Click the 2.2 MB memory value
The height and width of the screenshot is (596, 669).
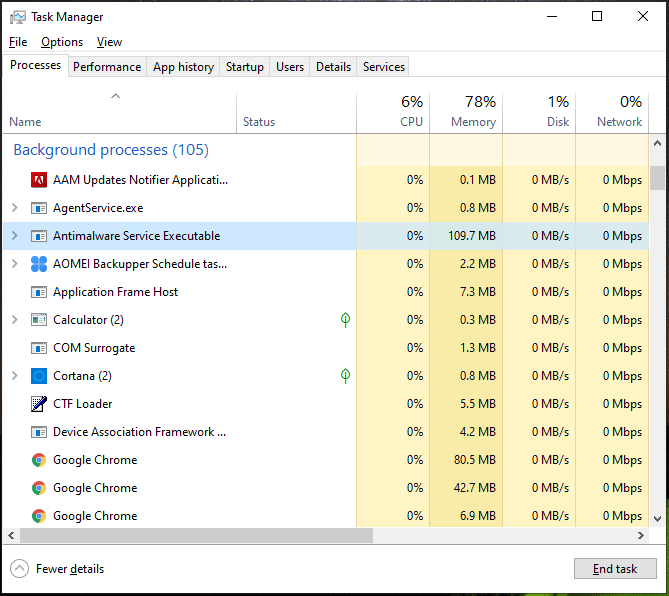(x=478, y=264)
